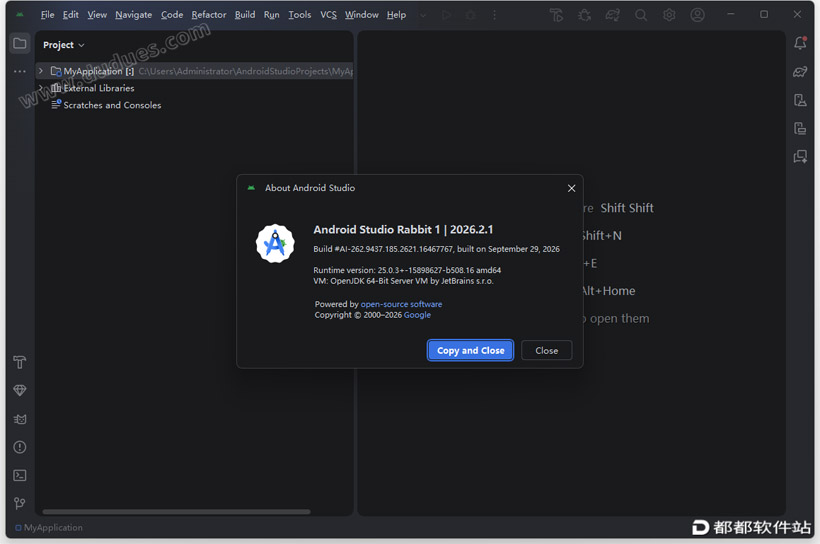The image size is (820, 544).
Task: Open the Navigate menu
Action: (133, 15)
